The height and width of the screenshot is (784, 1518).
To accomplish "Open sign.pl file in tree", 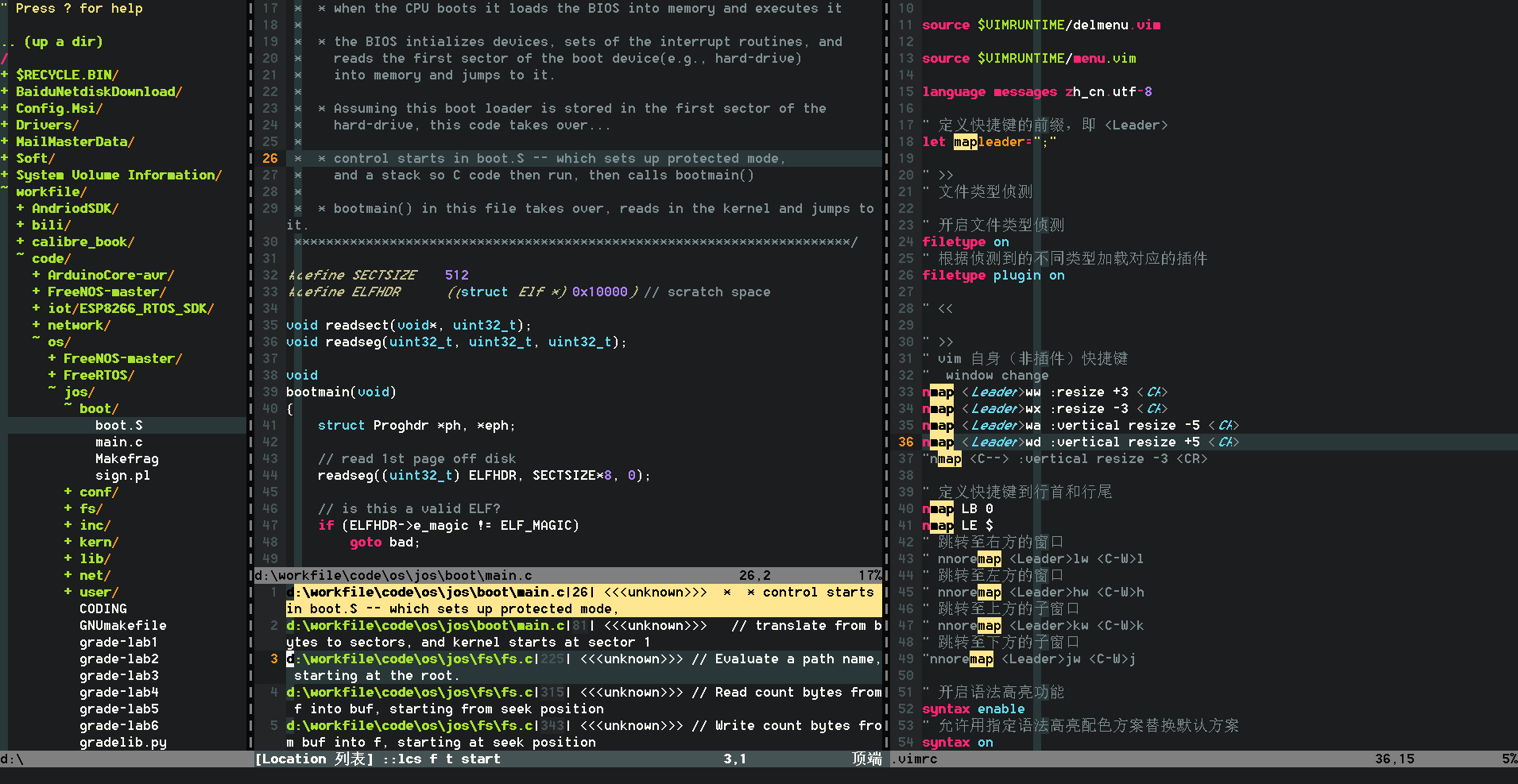I will (x=122, y=475).
